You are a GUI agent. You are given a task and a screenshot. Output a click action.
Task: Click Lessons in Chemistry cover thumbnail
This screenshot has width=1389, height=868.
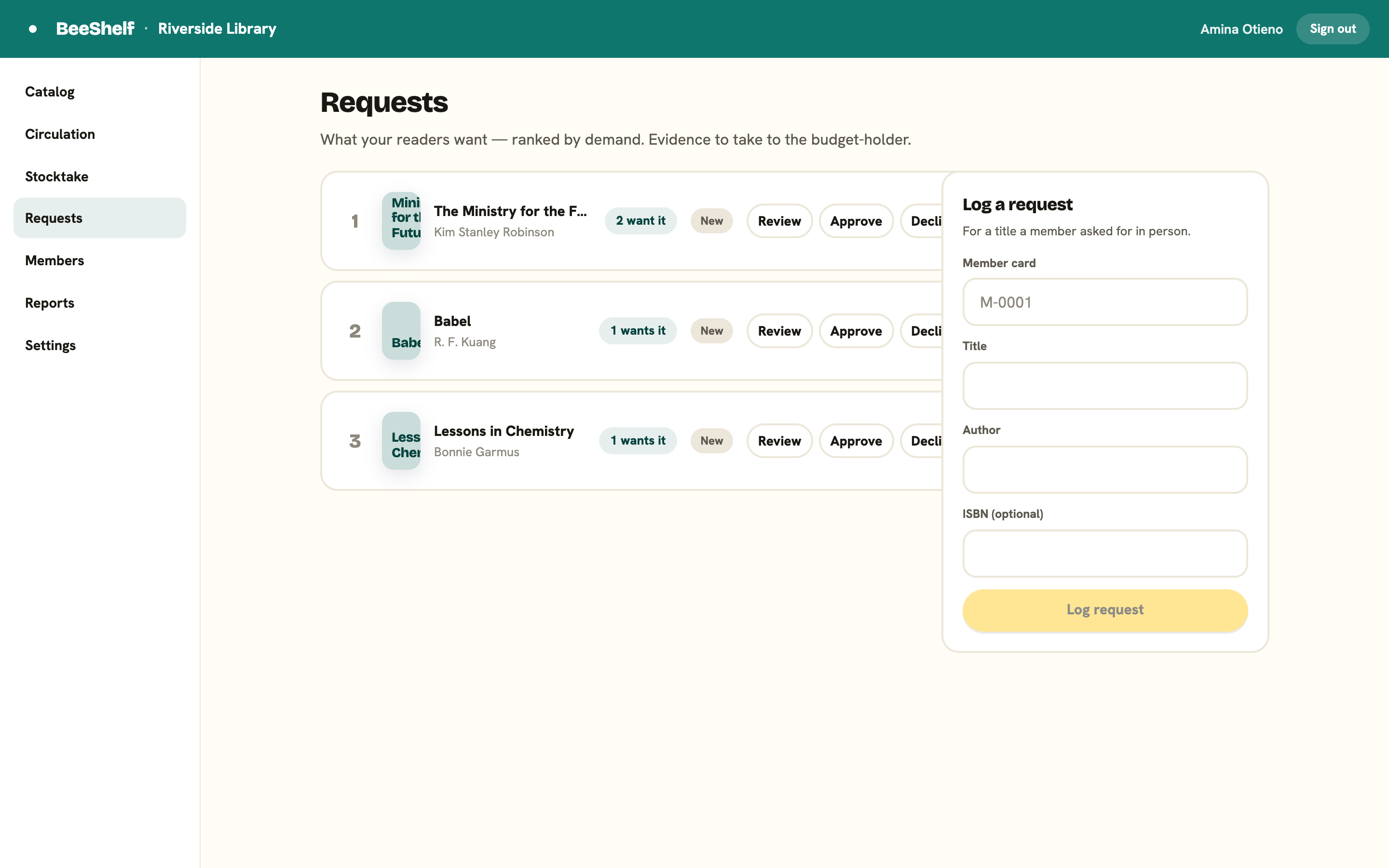pyautogui.click(x=401, y=441)
